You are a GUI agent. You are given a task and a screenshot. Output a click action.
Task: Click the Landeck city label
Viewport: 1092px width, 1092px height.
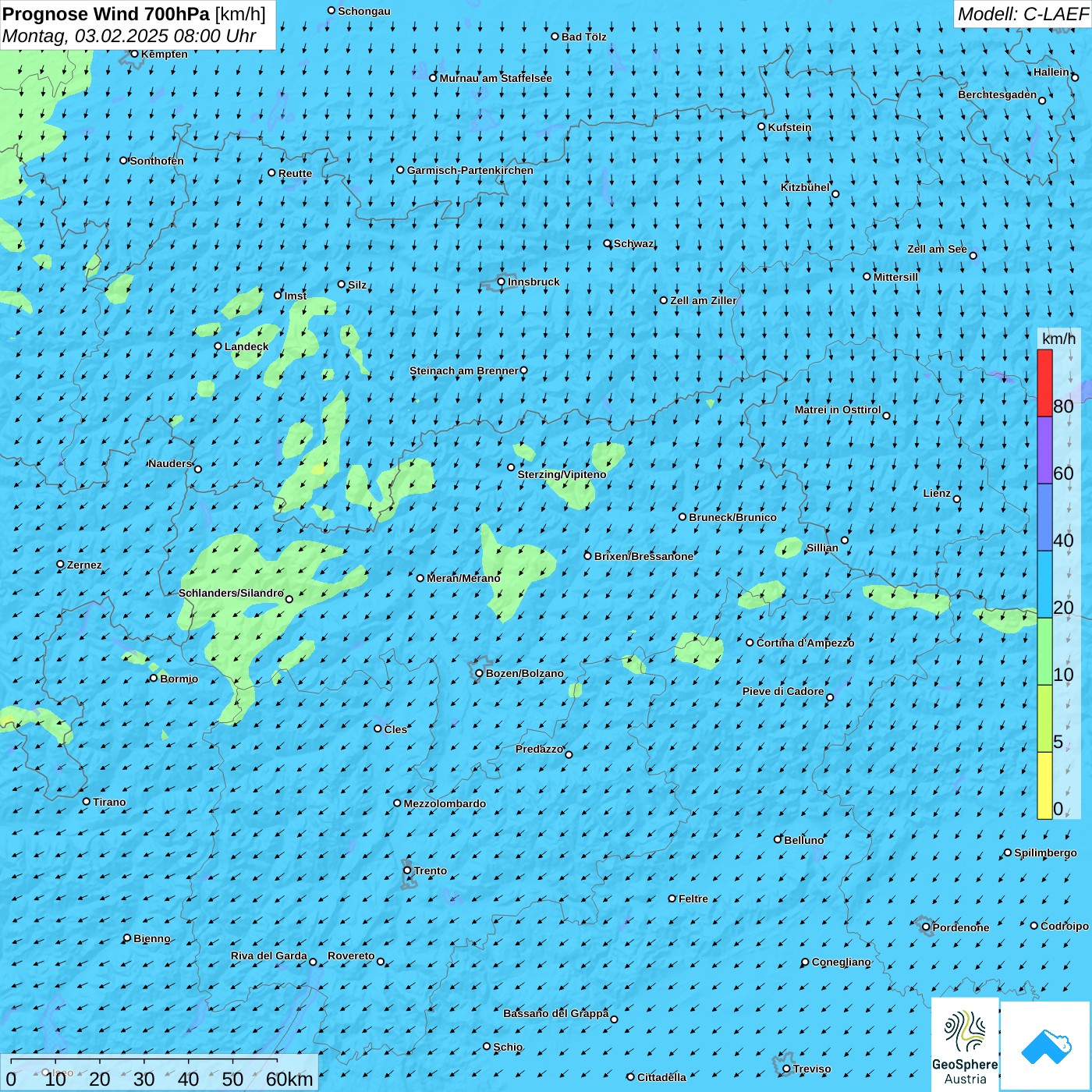point(246,346)
